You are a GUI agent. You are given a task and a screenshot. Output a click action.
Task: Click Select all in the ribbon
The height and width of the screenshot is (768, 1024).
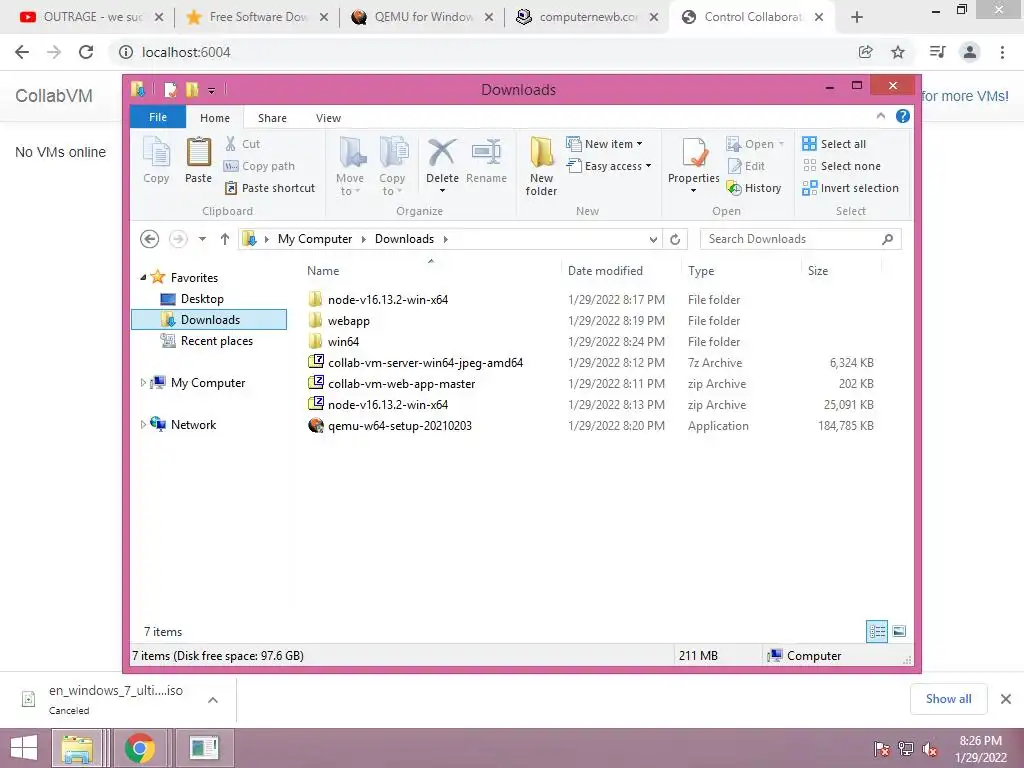[x=834, y=144]
